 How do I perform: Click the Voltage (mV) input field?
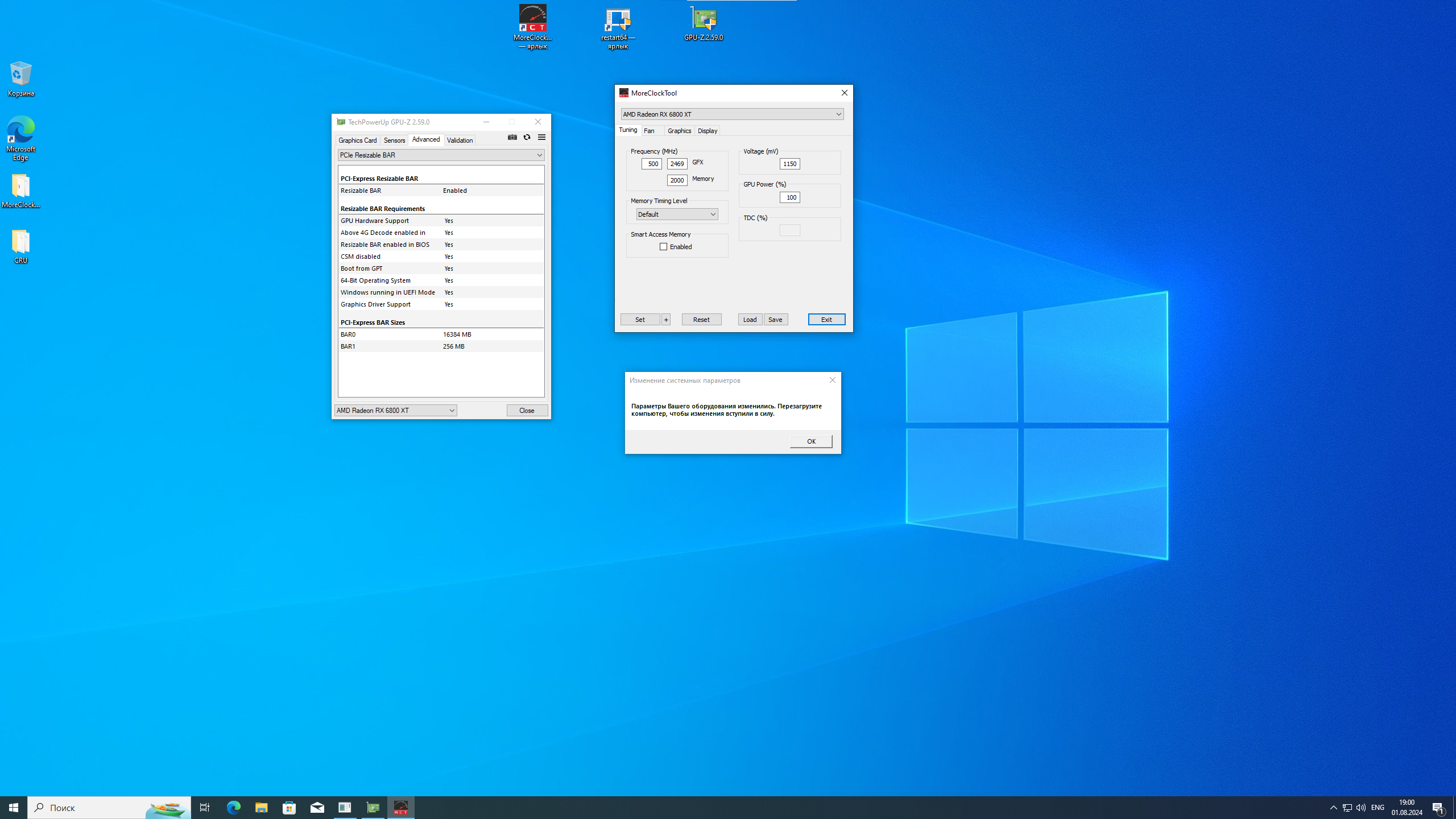pos(789,164)
